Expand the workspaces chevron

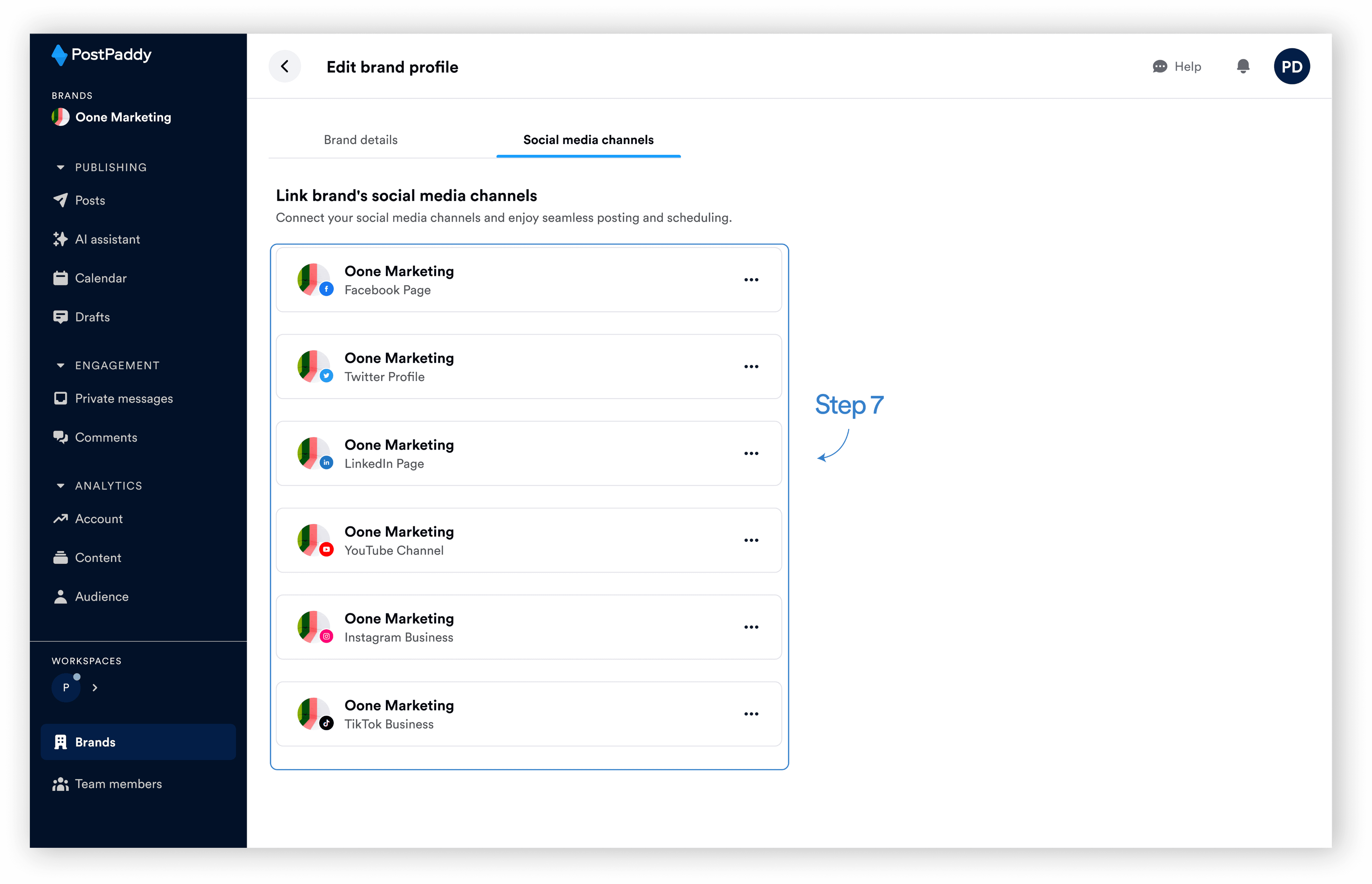[x=95, y=688]
